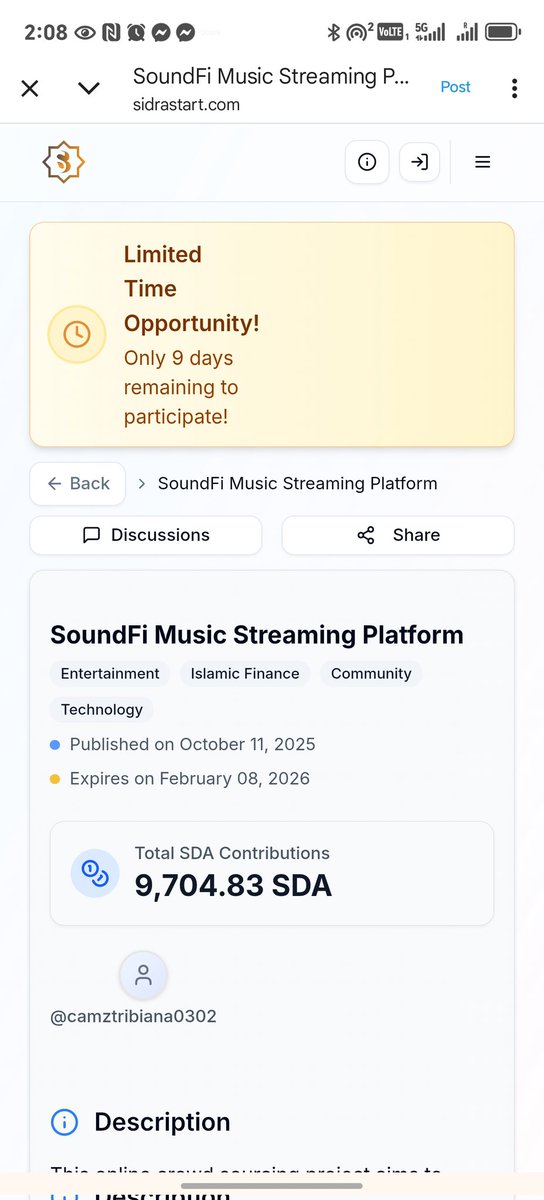Click the info circle icon button

367,162
